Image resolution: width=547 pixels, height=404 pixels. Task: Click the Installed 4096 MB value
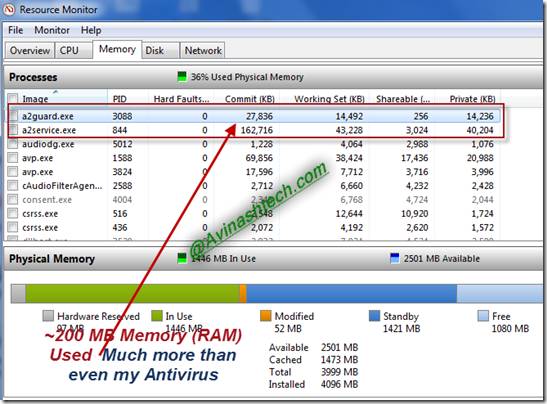[x=339, y=384]
